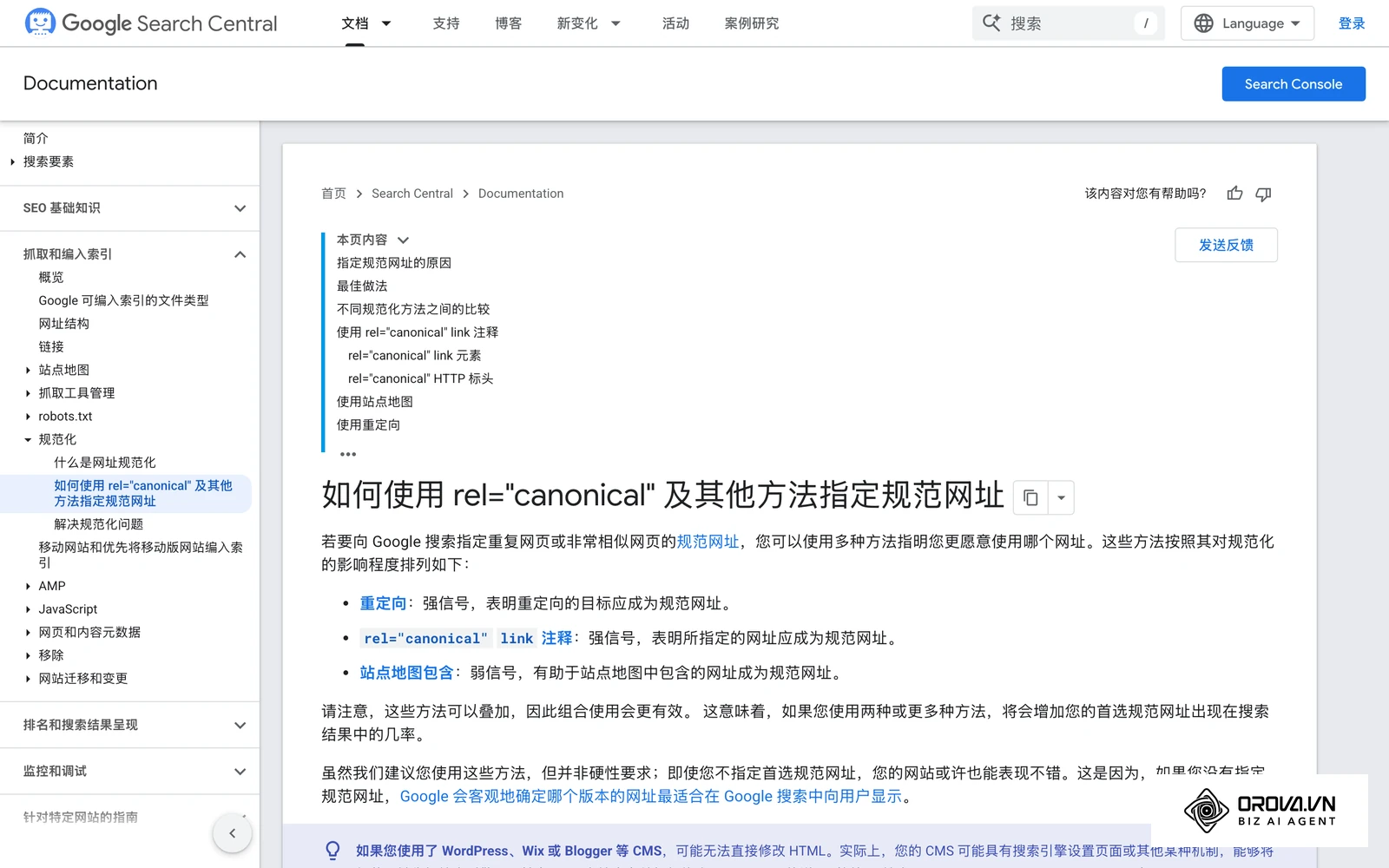This screenshot has height=868, width=1389.
Task: Expand the 站点地图 tree item
Action: [28, 370]
